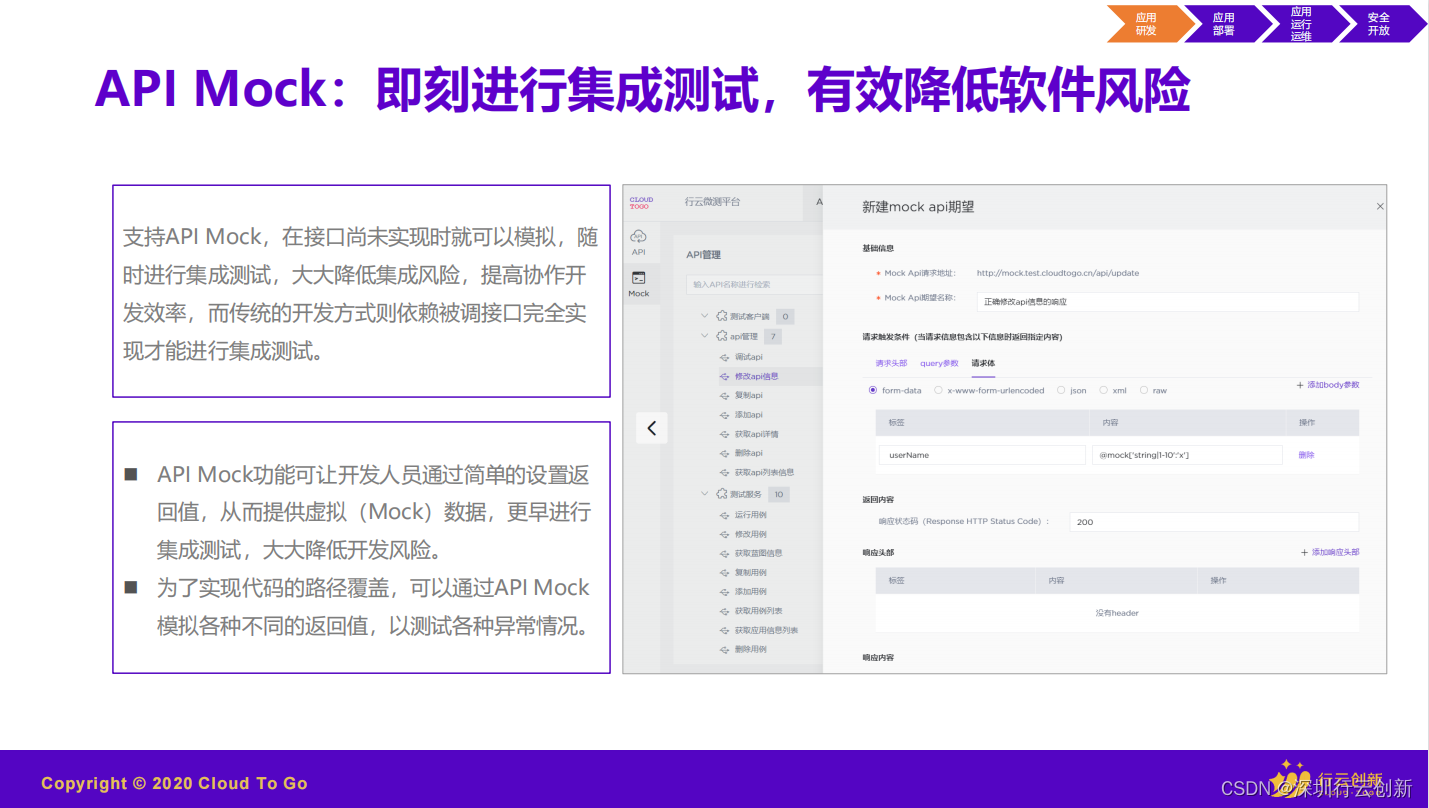Image resolution: width=1429 pixels, height=808 pixels.
Task: Click the Cloud ToGo logo
Action: pos(640,203)
